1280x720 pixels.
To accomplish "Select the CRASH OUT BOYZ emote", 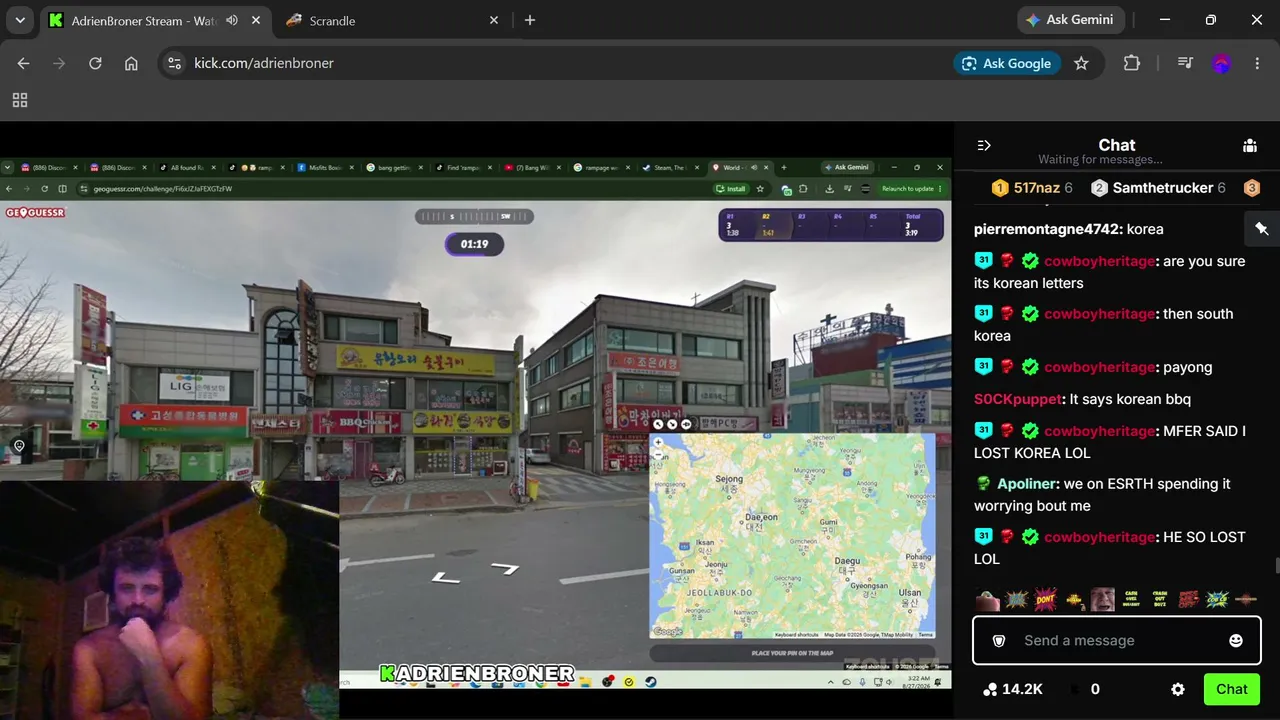I will 1160,599.
